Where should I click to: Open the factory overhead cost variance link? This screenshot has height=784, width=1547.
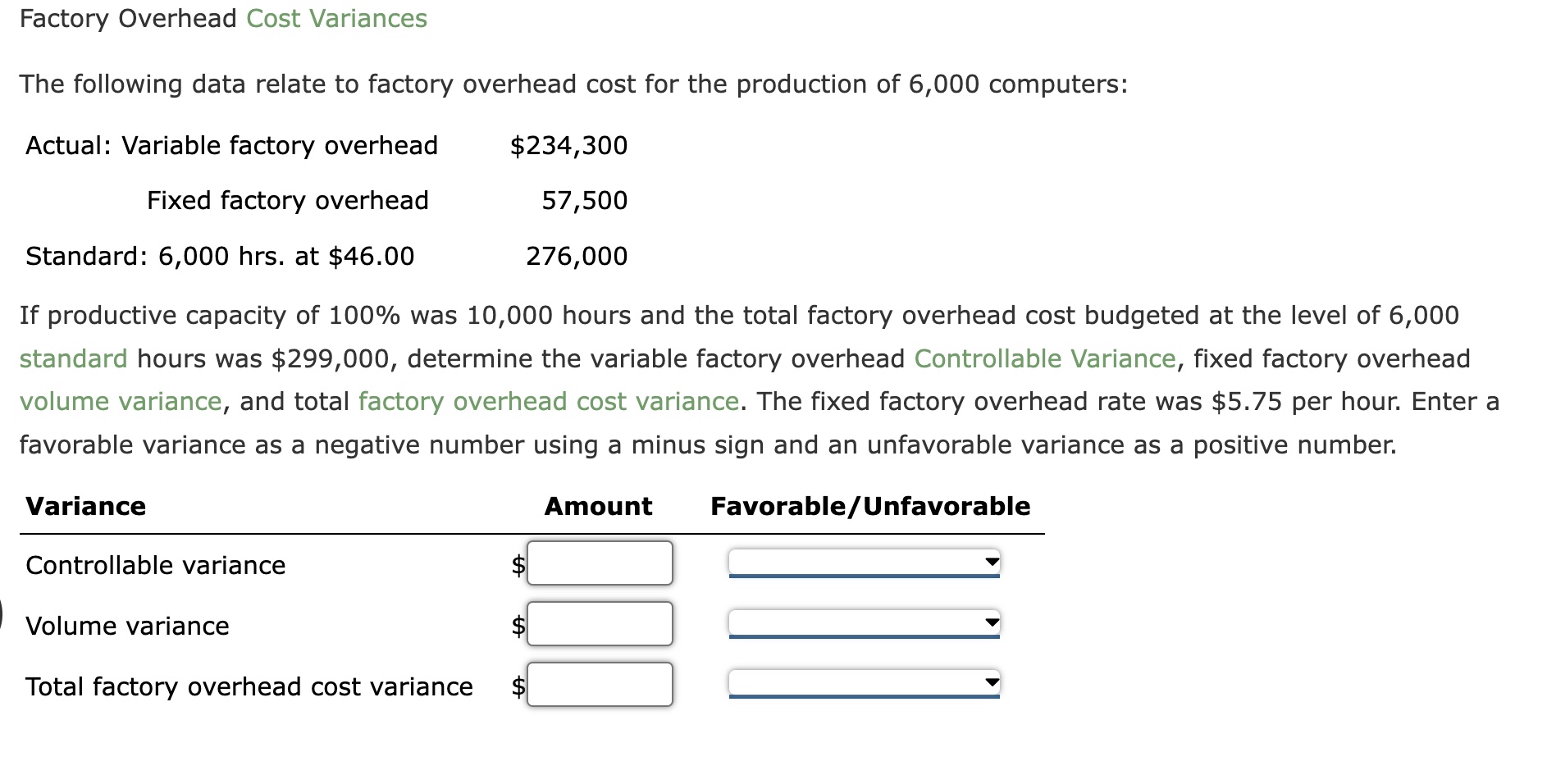pyautogui.click(x=546, y=401)
